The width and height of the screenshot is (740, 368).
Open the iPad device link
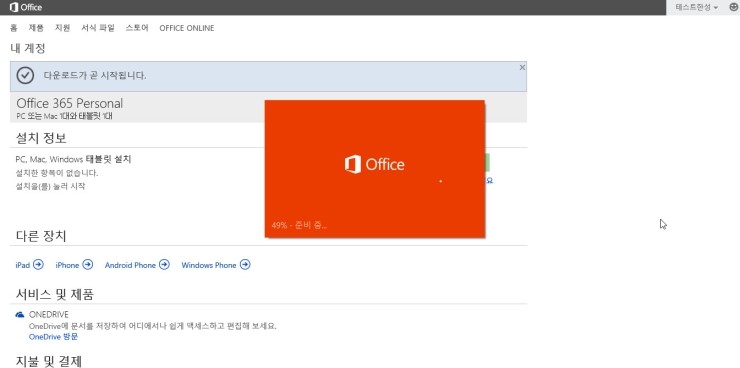[23, 265]
